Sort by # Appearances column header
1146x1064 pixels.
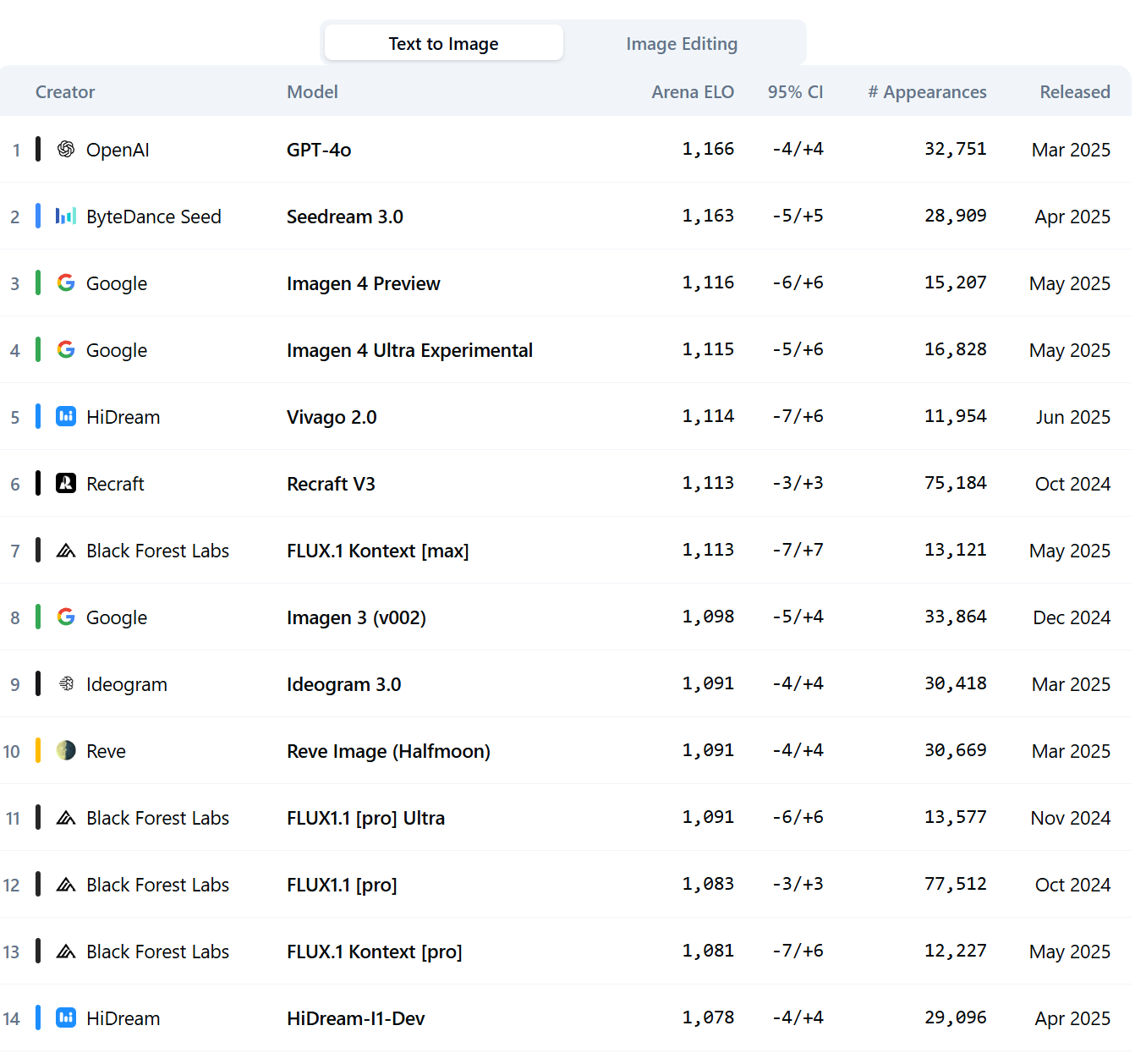tap(927, 92)
